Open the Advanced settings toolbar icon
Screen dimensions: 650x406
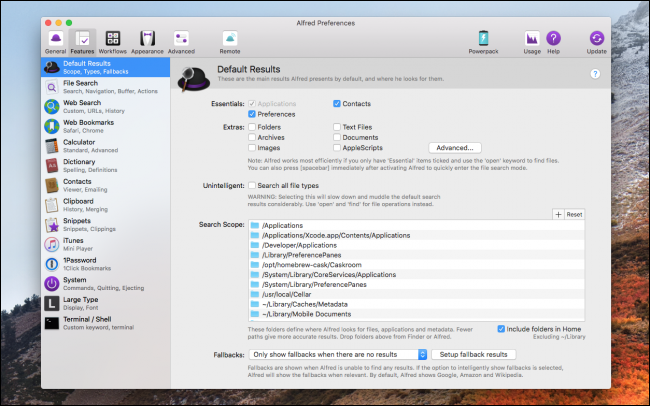pos(181,42)
